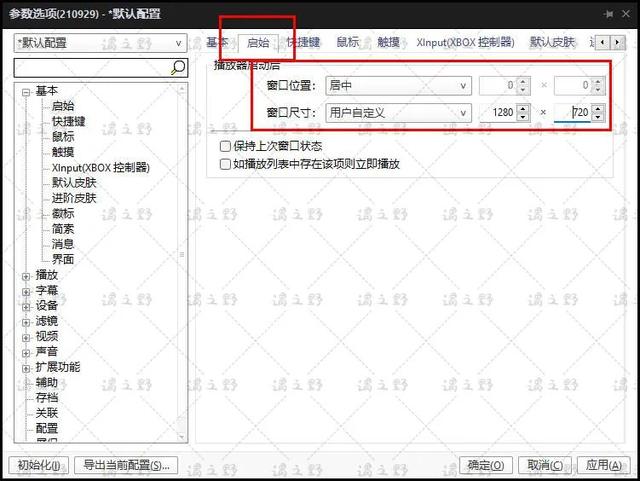Click window position X value 0 field

498,85
